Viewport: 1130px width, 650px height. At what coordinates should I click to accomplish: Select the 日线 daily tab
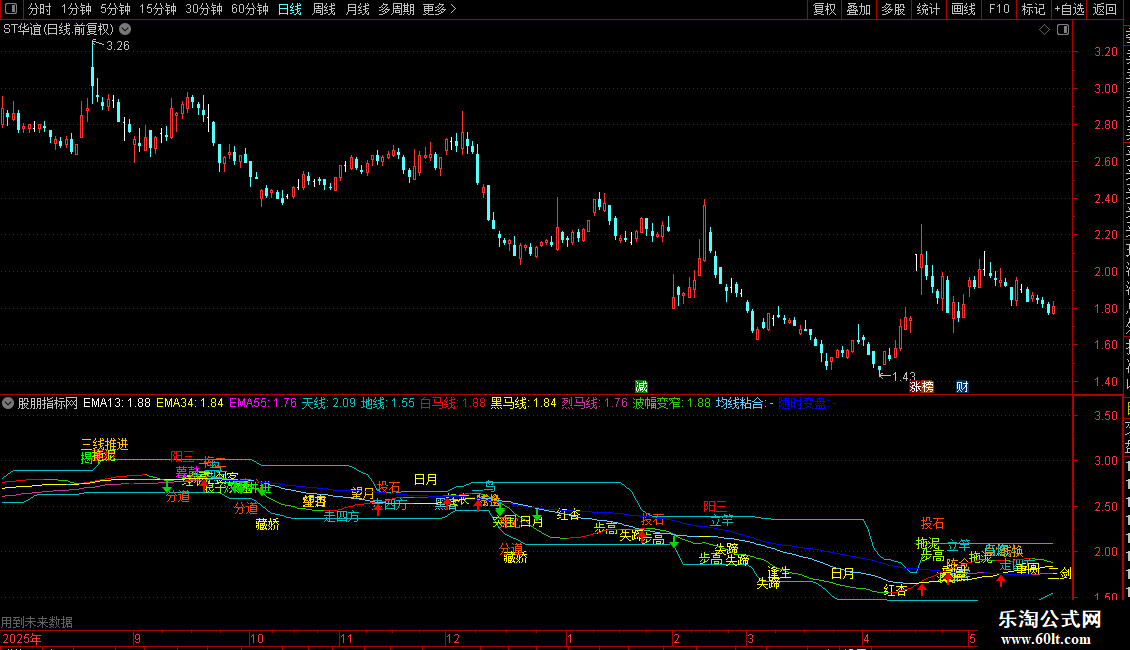290,9
